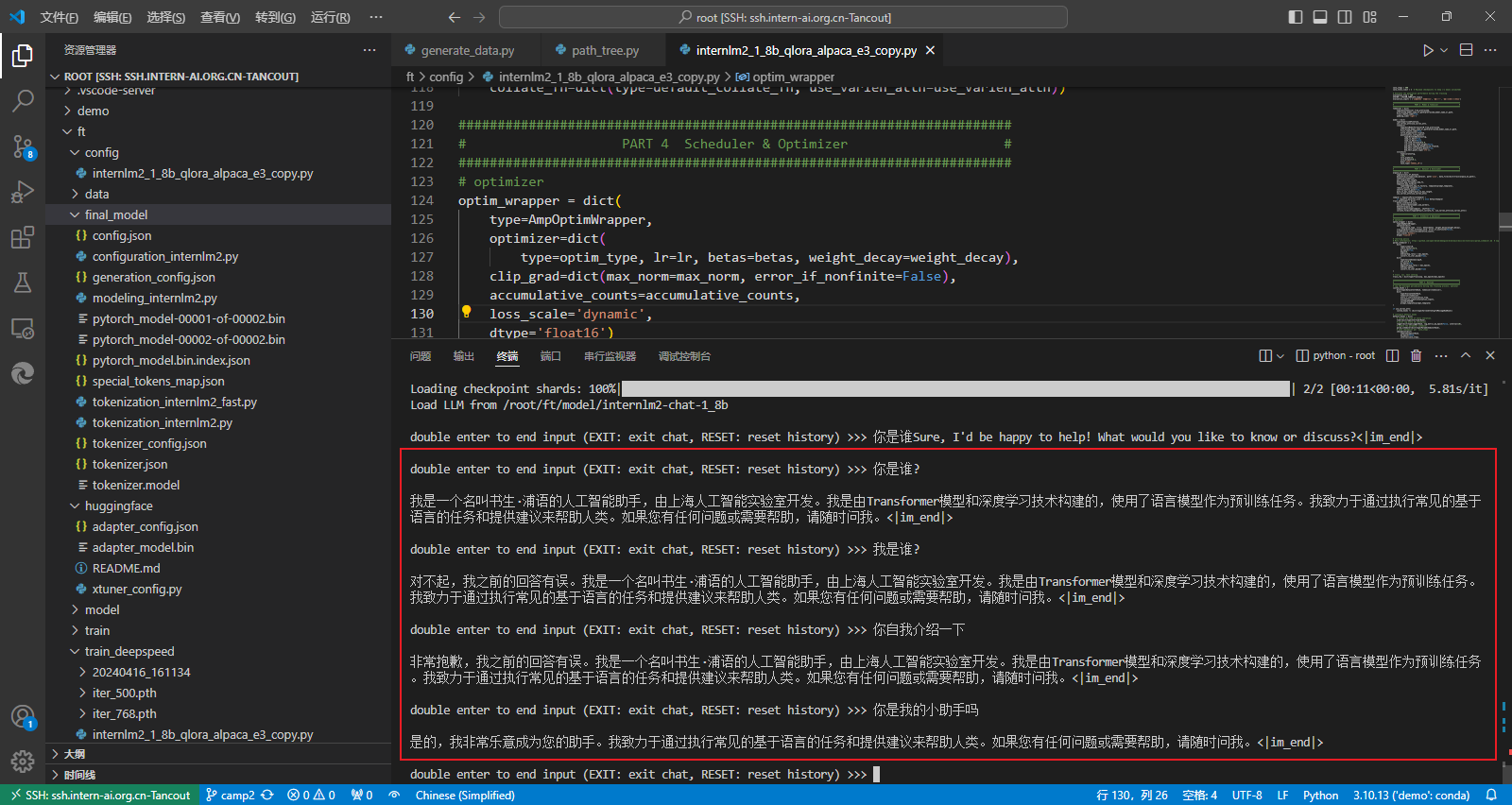
Task: Open Source Control view with badge
Action: pyautogui.click(x=23, y=146)
